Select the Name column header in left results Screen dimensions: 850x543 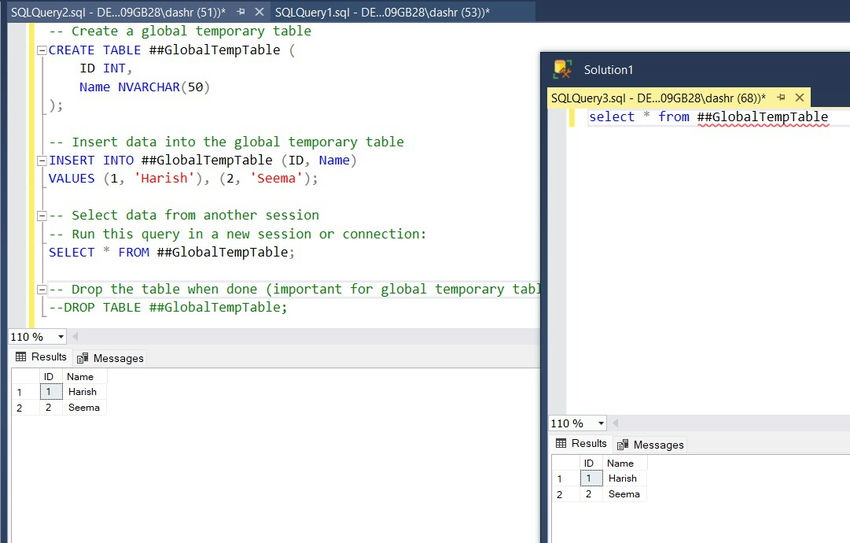click(x=85, y=376)
